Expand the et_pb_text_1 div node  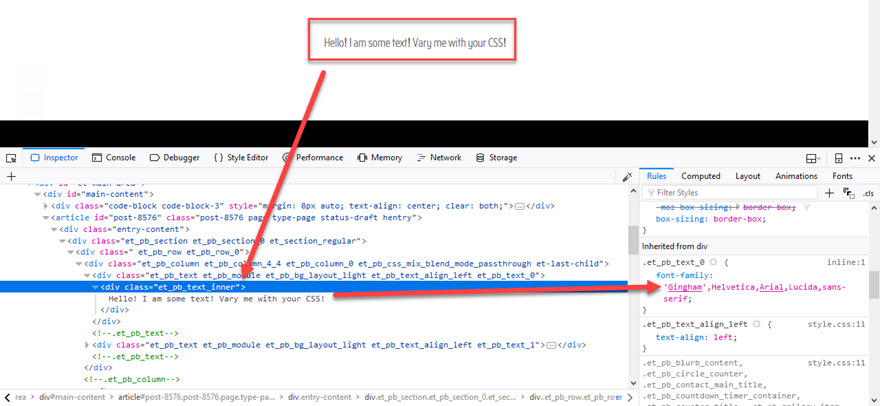coord(87,344)
